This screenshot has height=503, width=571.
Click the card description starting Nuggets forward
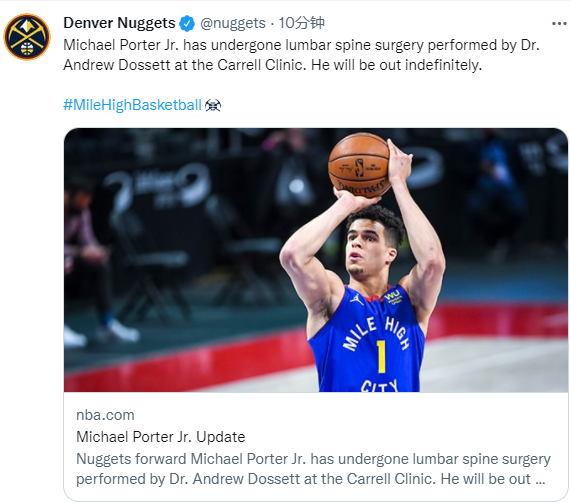tap(313, 459)
